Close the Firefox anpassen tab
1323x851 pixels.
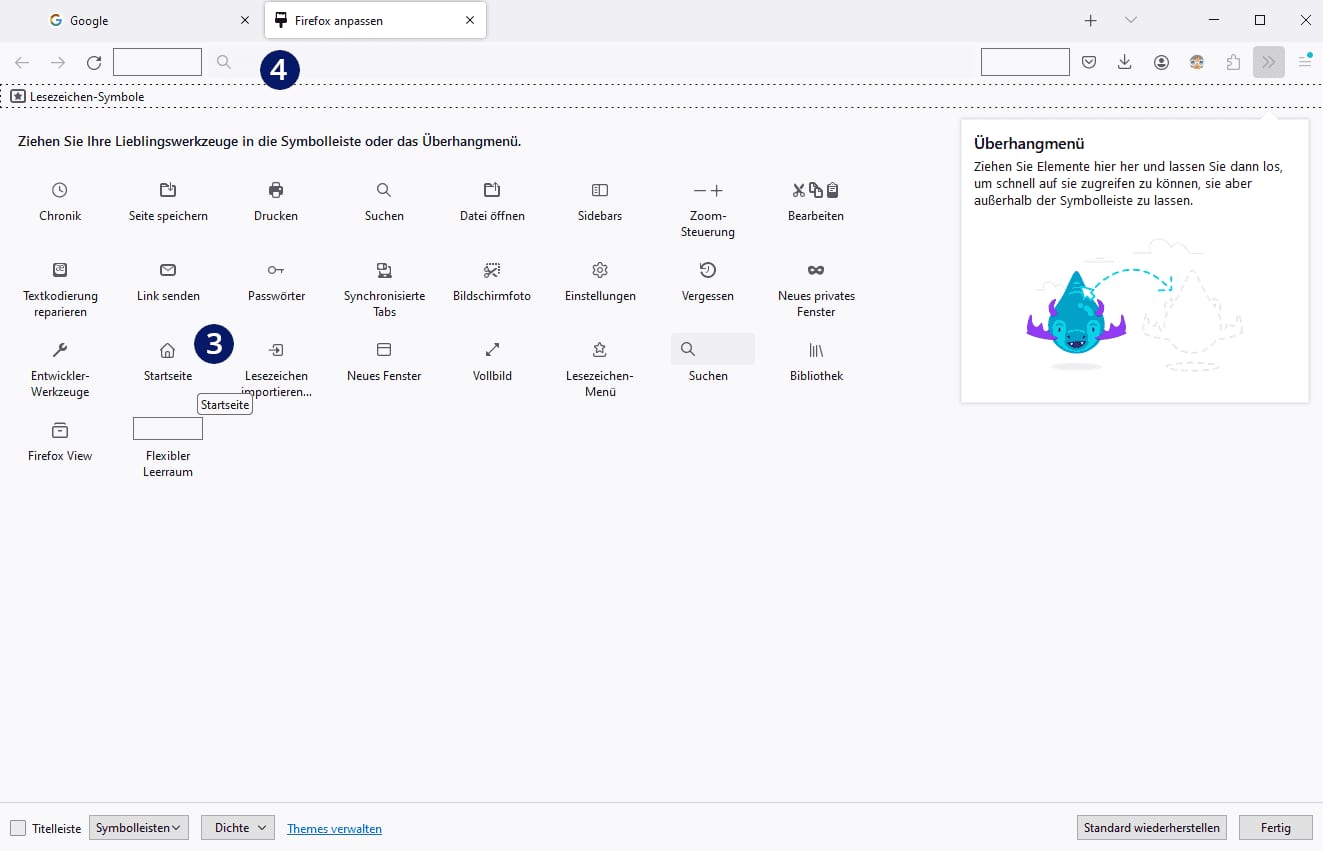pos(470,20)
